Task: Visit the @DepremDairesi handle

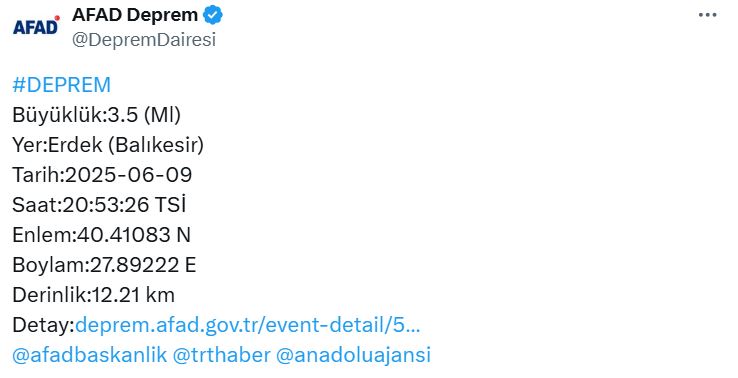Action: pos(144,40)
